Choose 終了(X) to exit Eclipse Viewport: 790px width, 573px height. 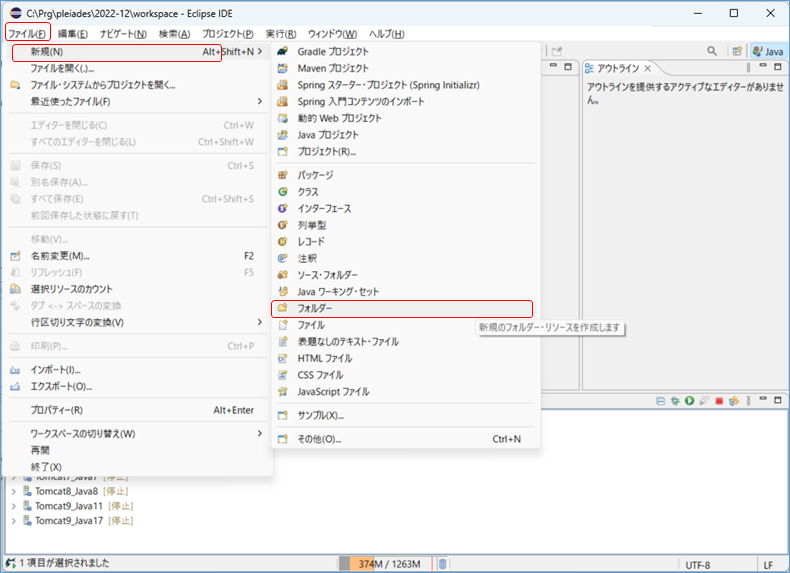coord(138,467)
